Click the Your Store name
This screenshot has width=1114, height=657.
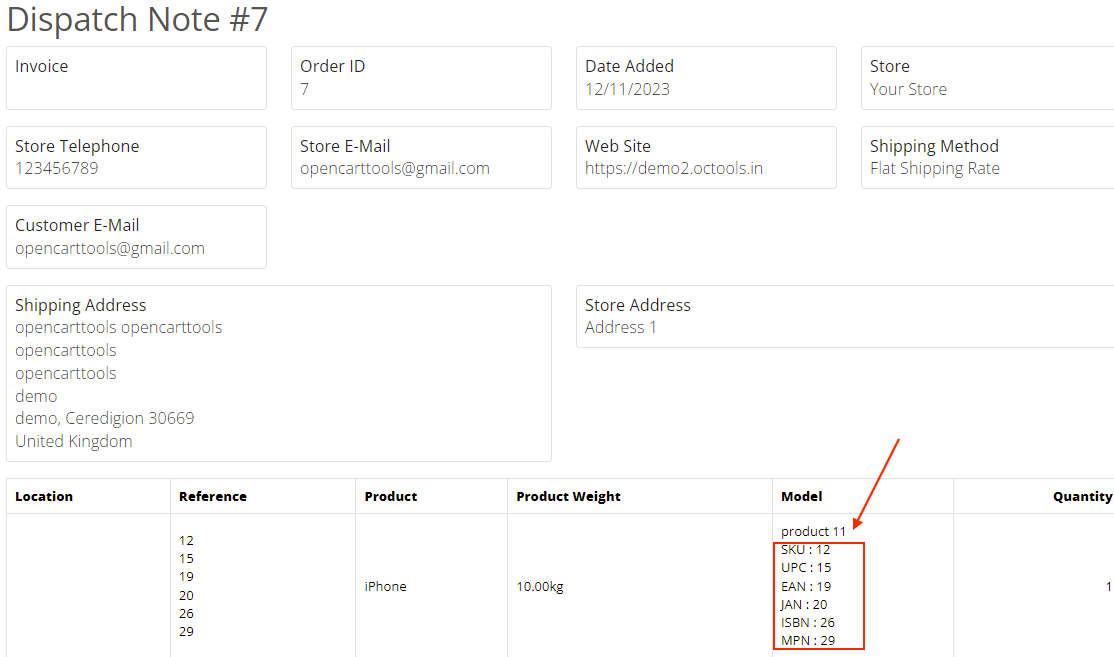[908, 89]
